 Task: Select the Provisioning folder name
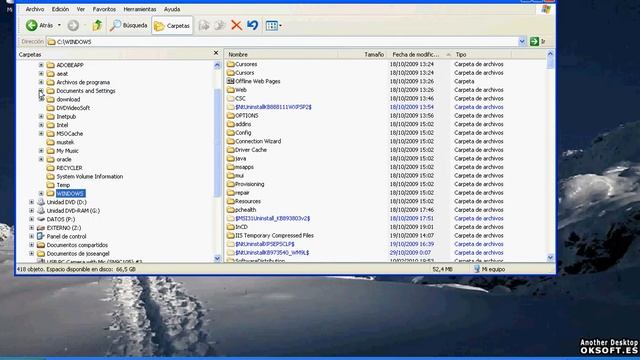pyautogui.click(x=250, y=184)
